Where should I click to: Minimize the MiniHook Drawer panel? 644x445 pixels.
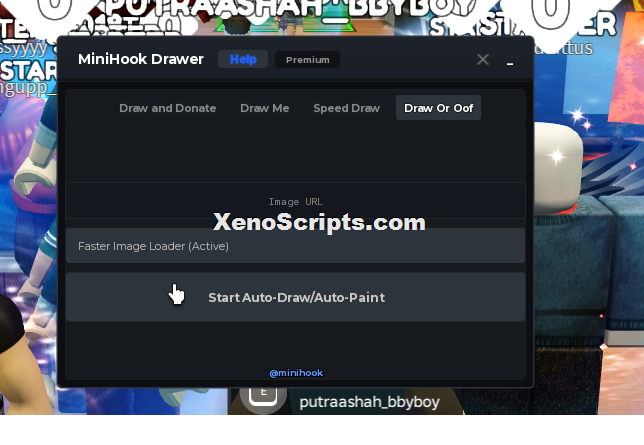[510, 63]
